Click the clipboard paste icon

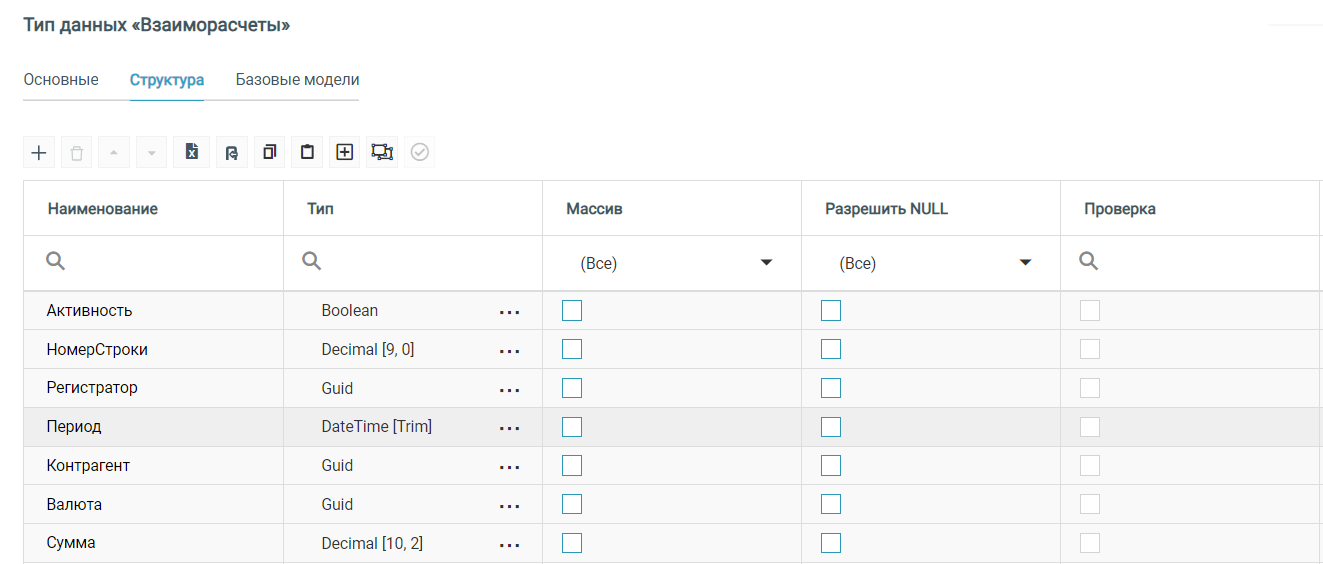click(x=307, y=152)
